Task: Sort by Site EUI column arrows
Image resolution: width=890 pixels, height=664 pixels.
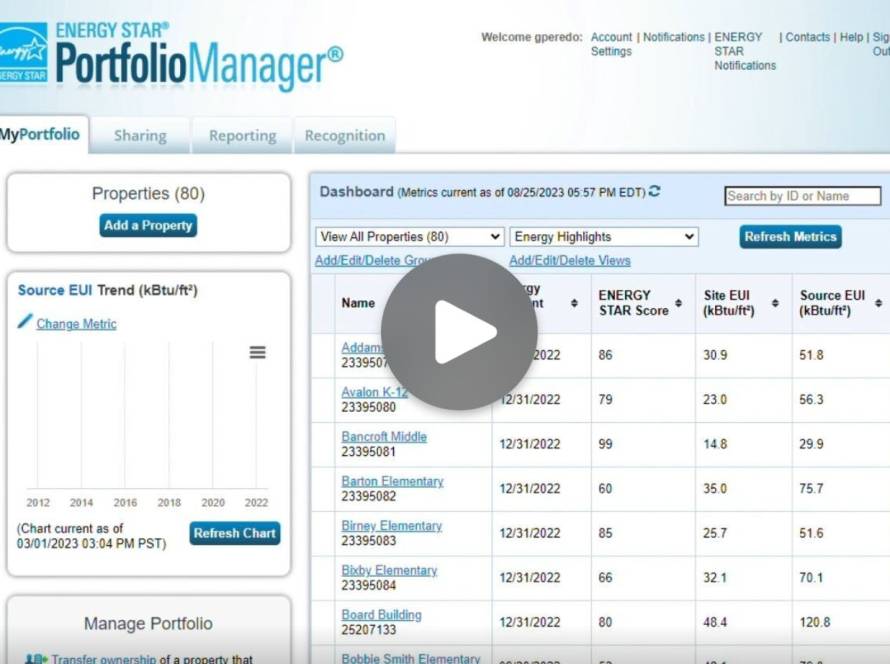Action: [775, 303]
